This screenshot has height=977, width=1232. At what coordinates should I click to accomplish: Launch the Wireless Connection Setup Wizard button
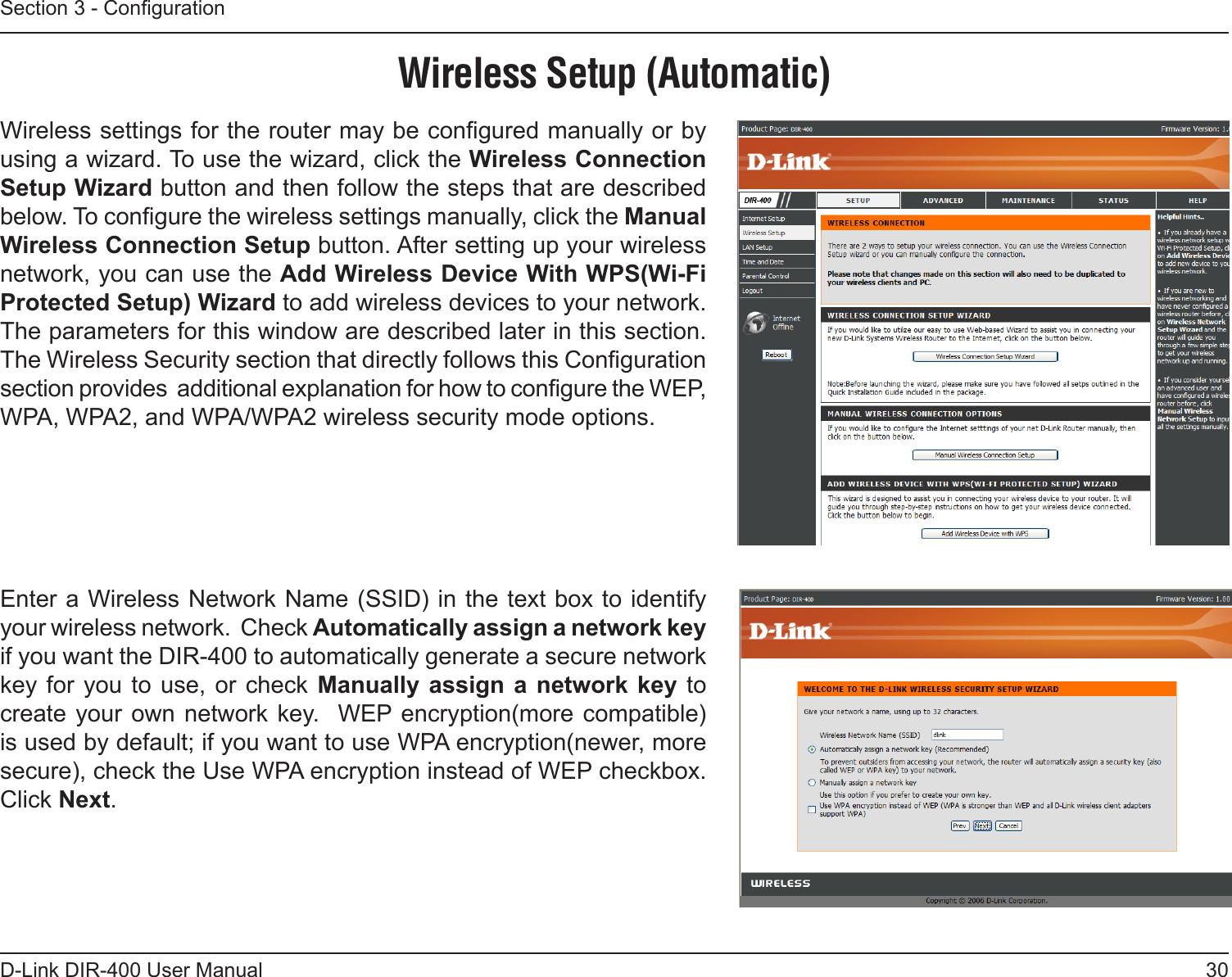985,356
